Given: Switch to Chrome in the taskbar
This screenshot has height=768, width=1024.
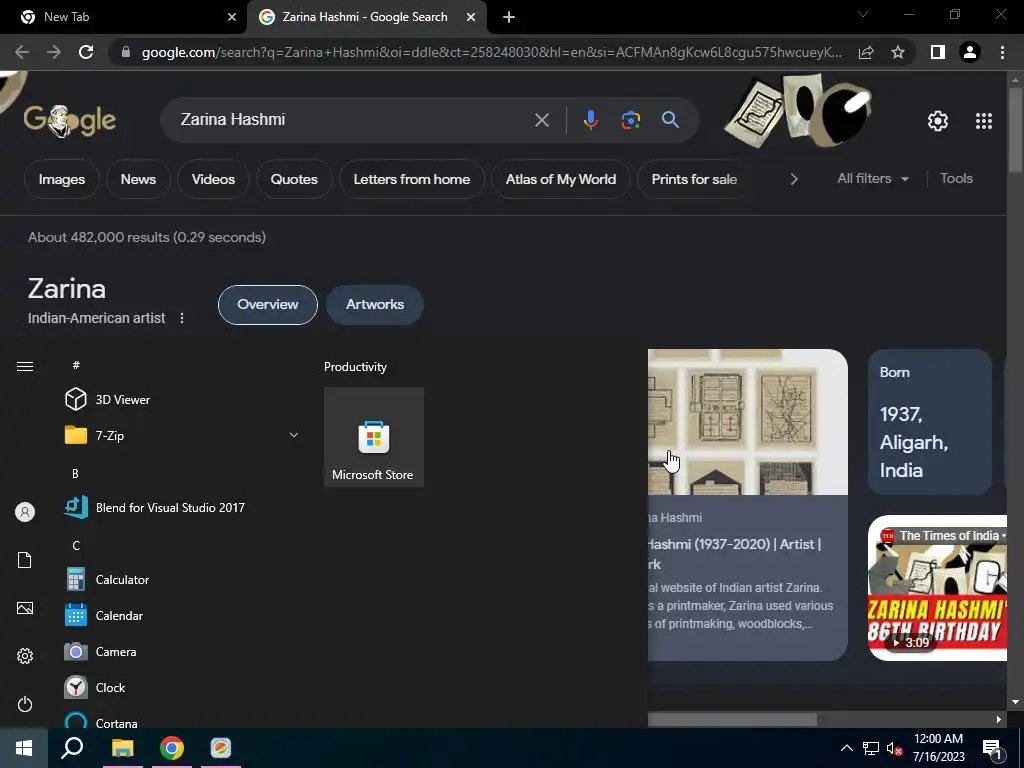Looking at the screenshot, I should pos(172,748).
